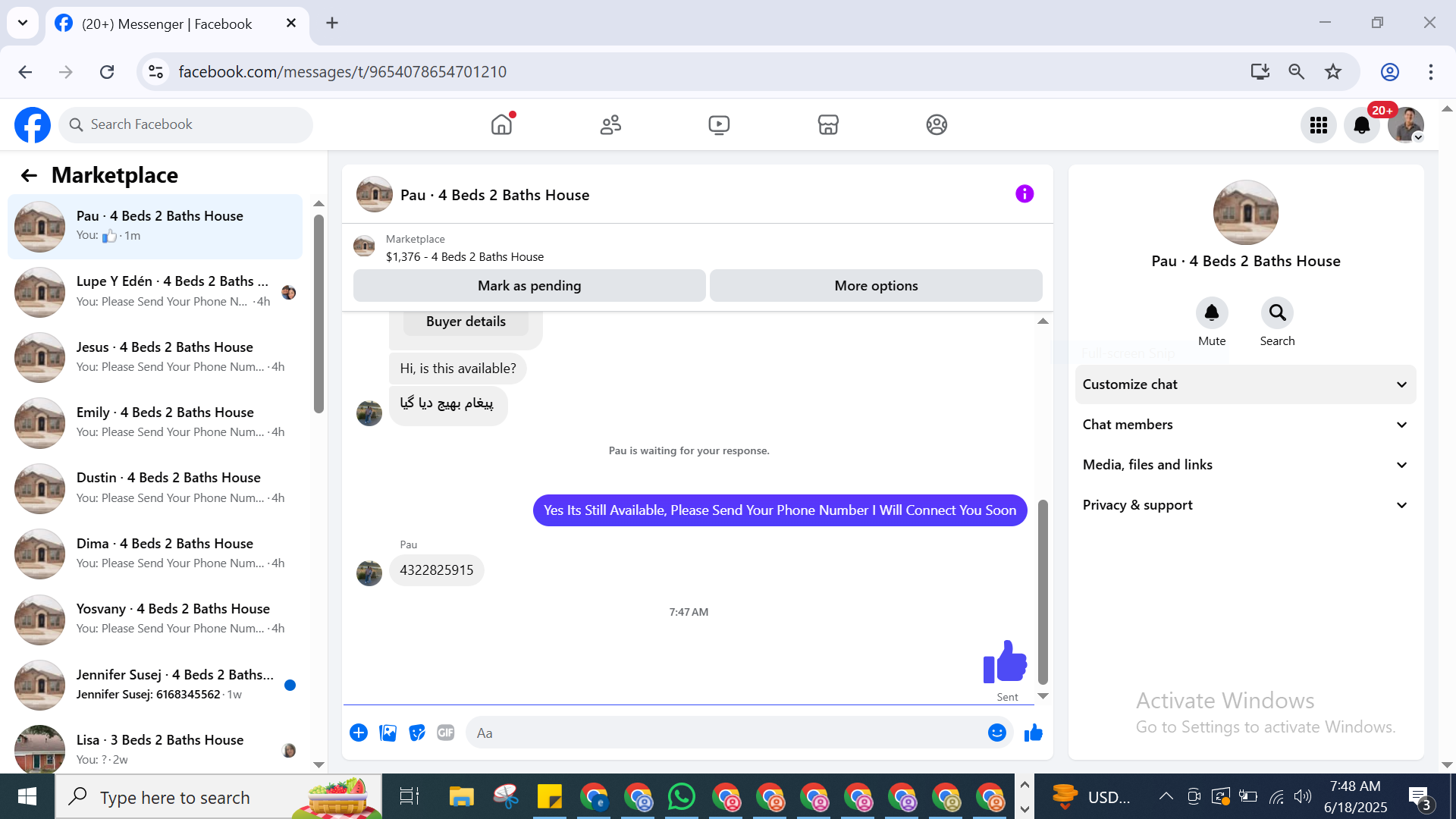
Task: Expand the Customize chat section
Action: coord(1245,384)
